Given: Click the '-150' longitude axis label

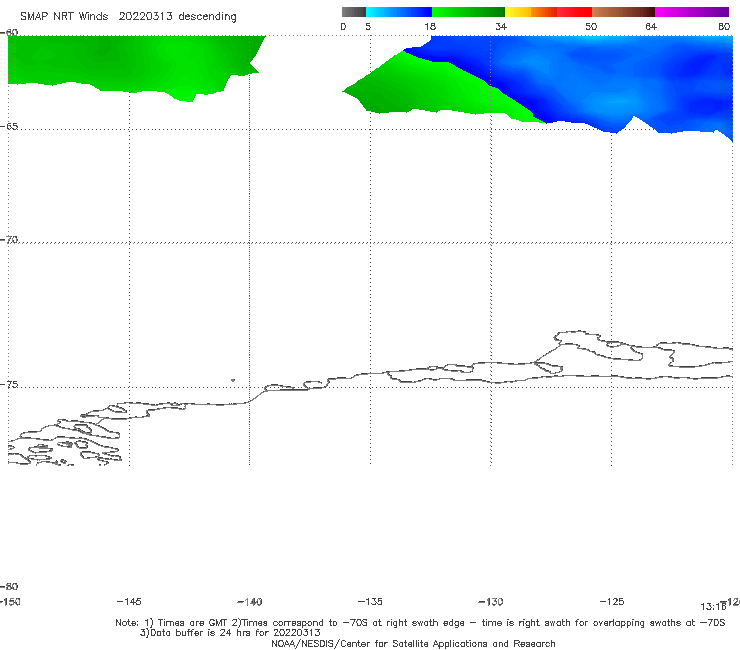Looking at the screenshot, I should pos(10,601).
